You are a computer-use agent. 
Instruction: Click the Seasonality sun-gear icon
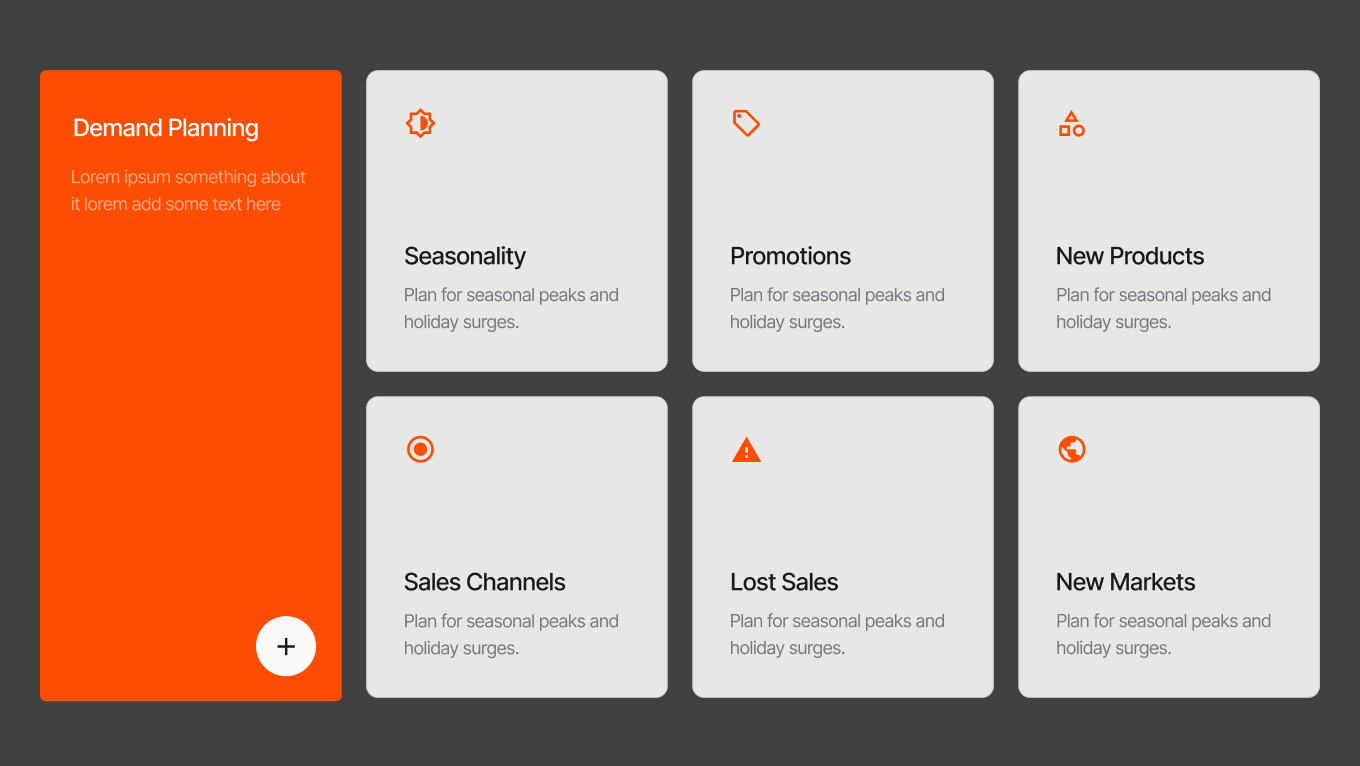[x=420, y=123]
